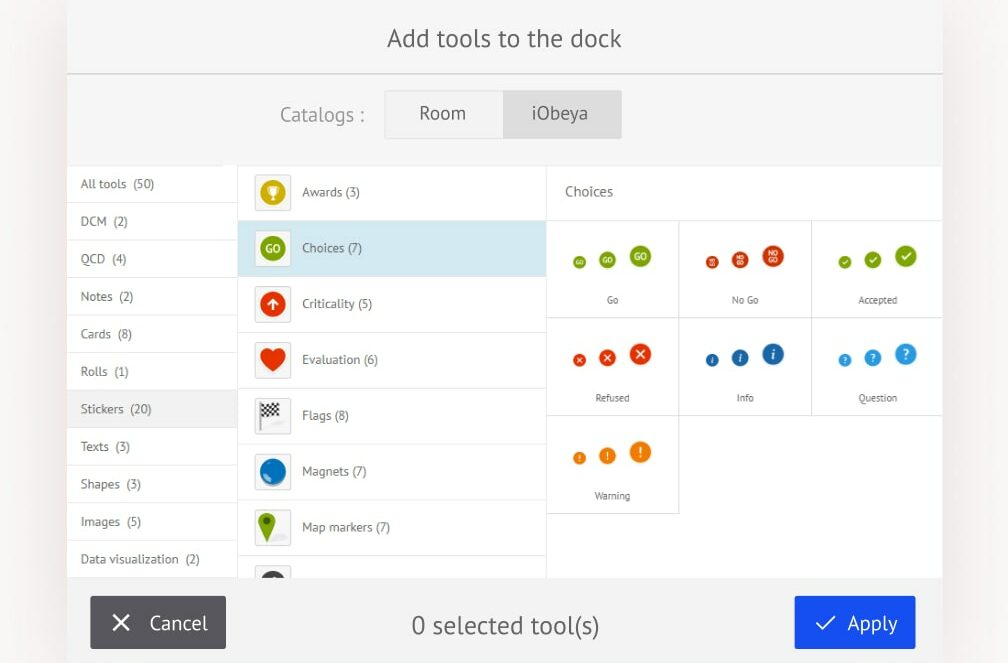Switch to the Room catalog
The width and height of the screenshot is (1008, 663).
click(x=443, y=114)
